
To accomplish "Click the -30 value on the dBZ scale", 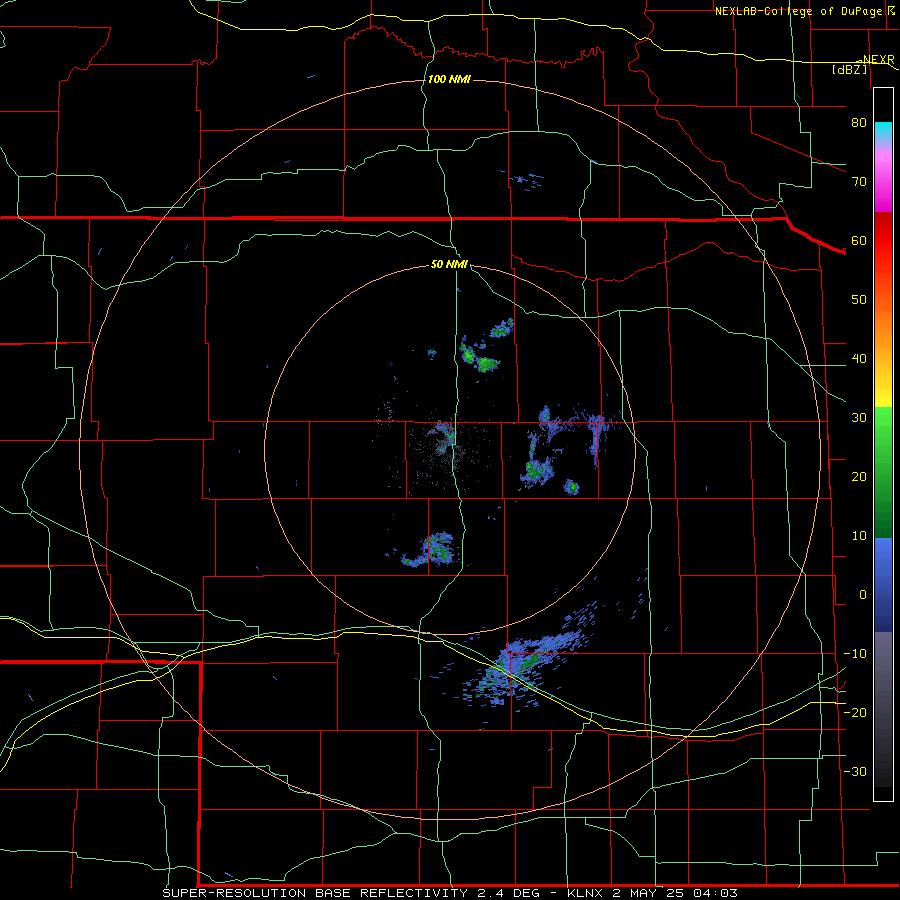I will (855, 772).
